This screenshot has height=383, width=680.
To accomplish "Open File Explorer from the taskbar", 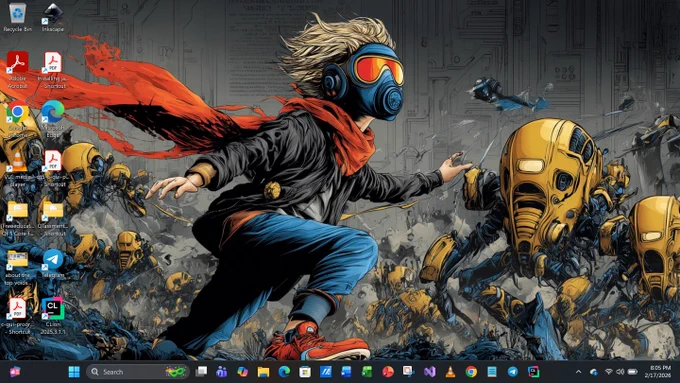I will [x=263, y=372].
